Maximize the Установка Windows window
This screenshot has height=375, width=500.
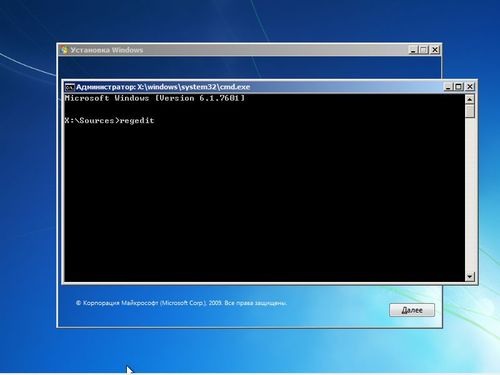point(424,50)
